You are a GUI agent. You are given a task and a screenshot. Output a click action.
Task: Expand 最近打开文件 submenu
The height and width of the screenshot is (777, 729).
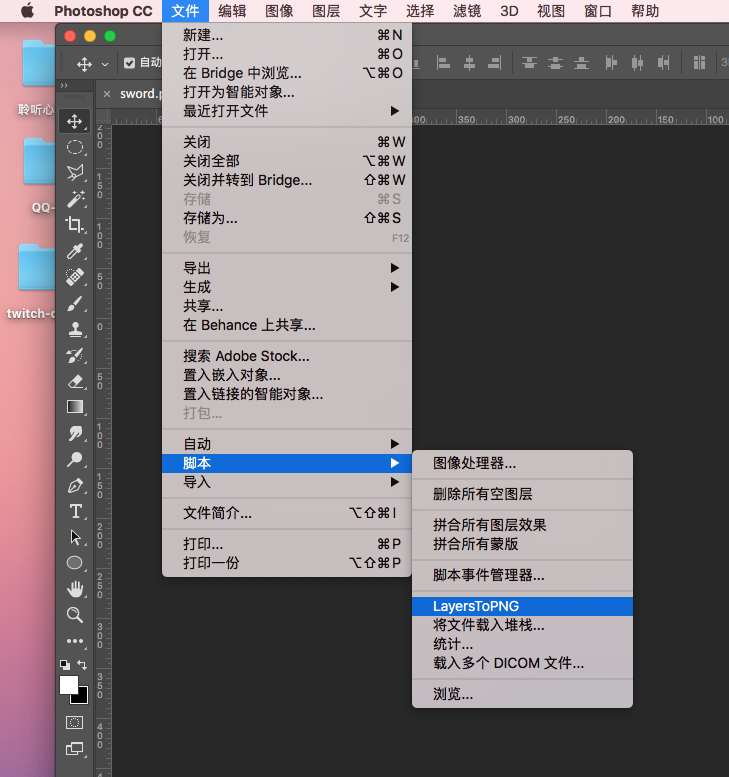(287, 111)
